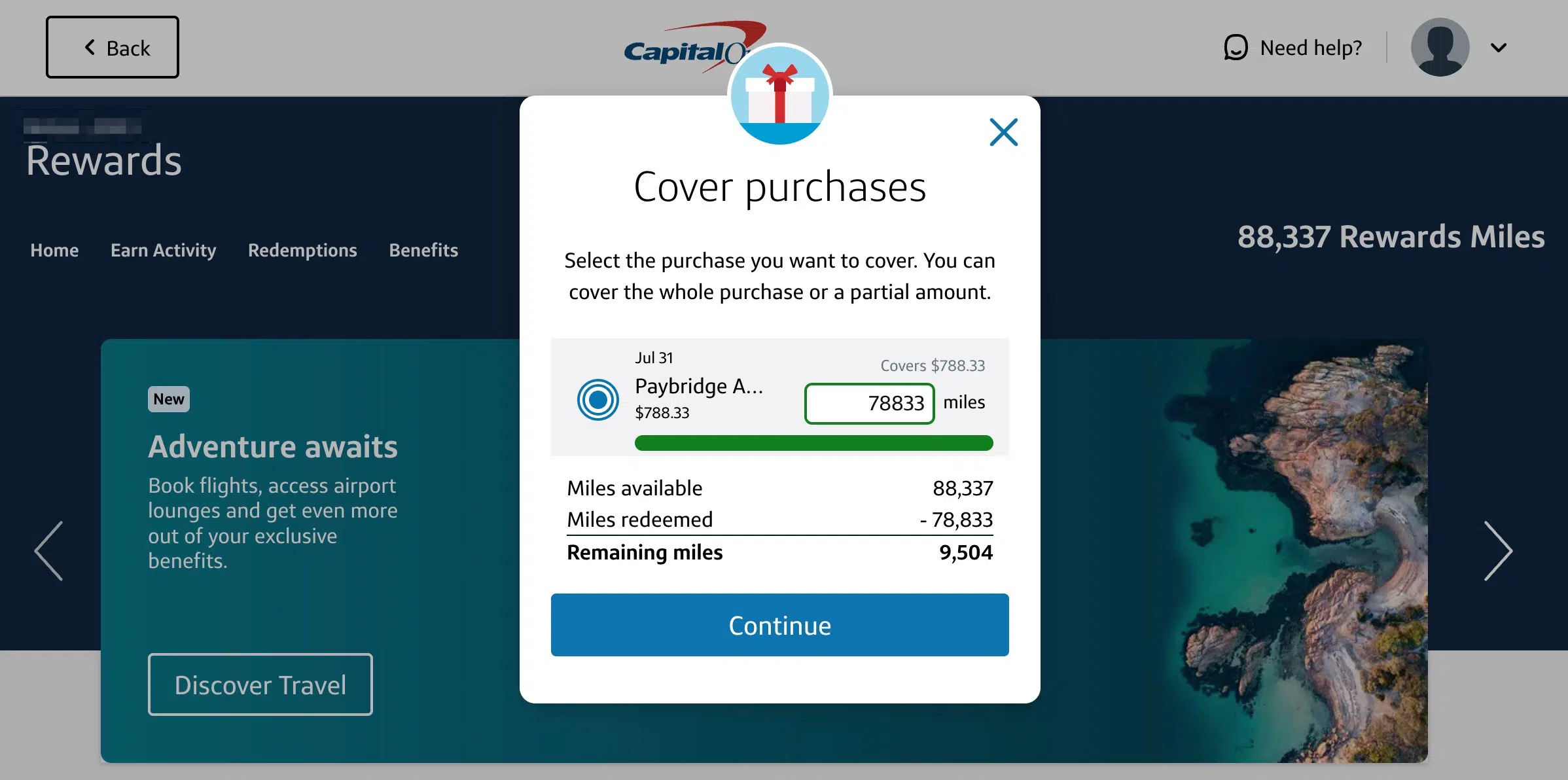1568x780 pixels.
Task: Switch to the Redemptions tab
Action: [x=302, y=250]
